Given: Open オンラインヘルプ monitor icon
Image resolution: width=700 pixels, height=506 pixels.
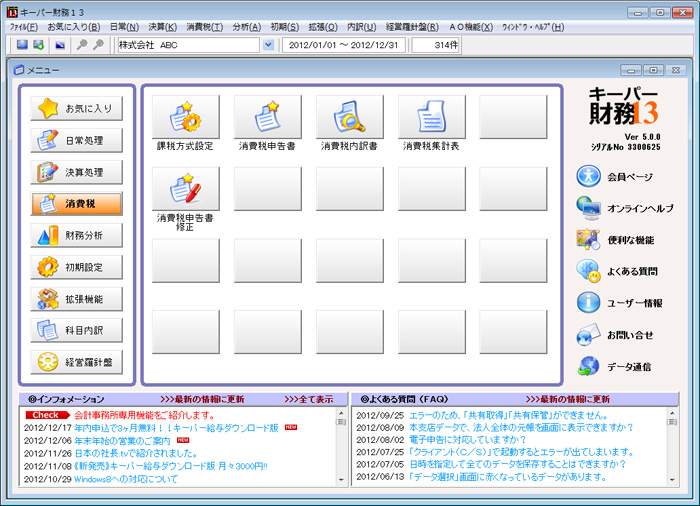Looking at the screenshot, I should pos(588,208).
